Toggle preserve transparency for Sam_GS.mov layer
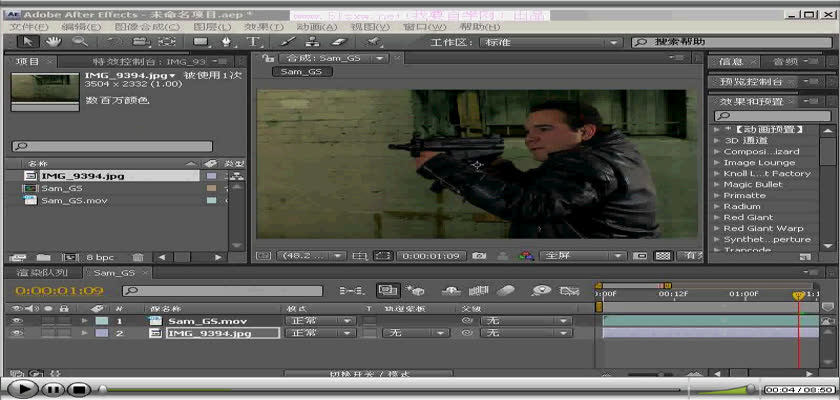Viewport: 840px width, 400px height. coord(369,321)
